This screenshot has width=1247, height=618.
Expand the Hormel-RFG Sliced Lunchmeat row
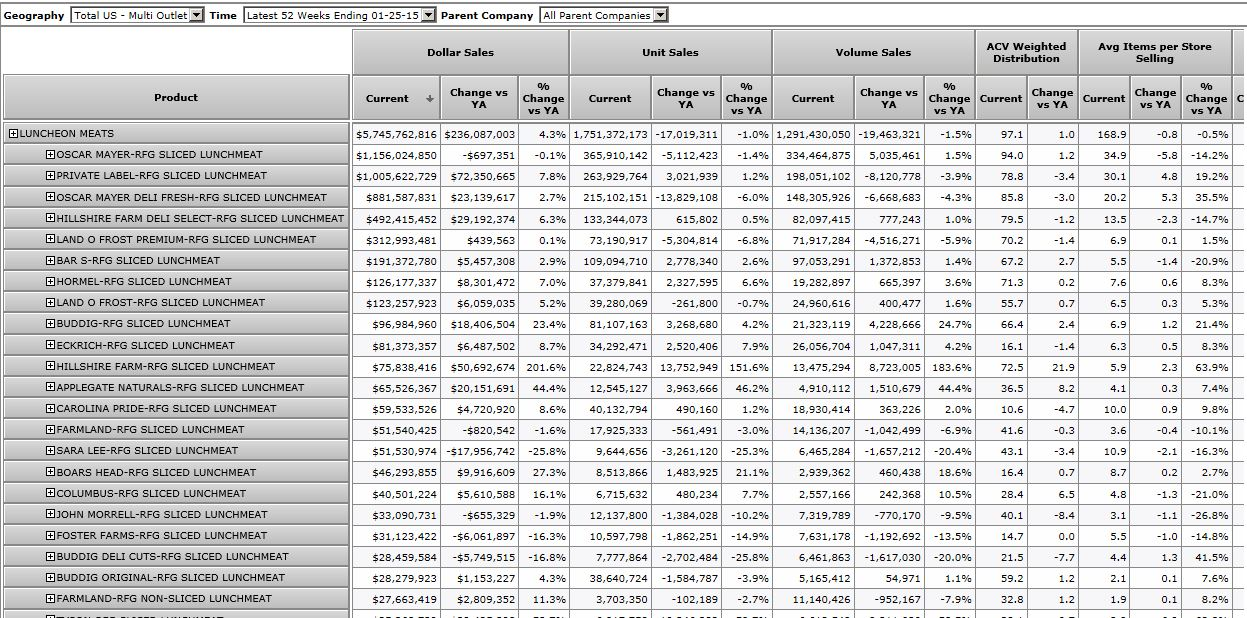point(50,282)
